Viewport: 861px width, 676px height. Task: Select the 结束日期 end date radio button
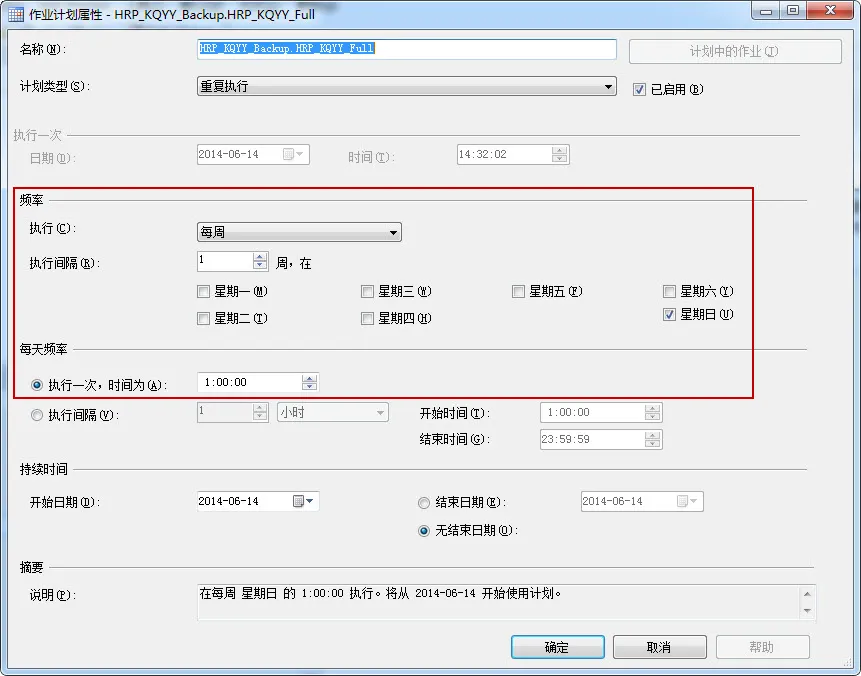pyautogui.click(x=424, y=502)
